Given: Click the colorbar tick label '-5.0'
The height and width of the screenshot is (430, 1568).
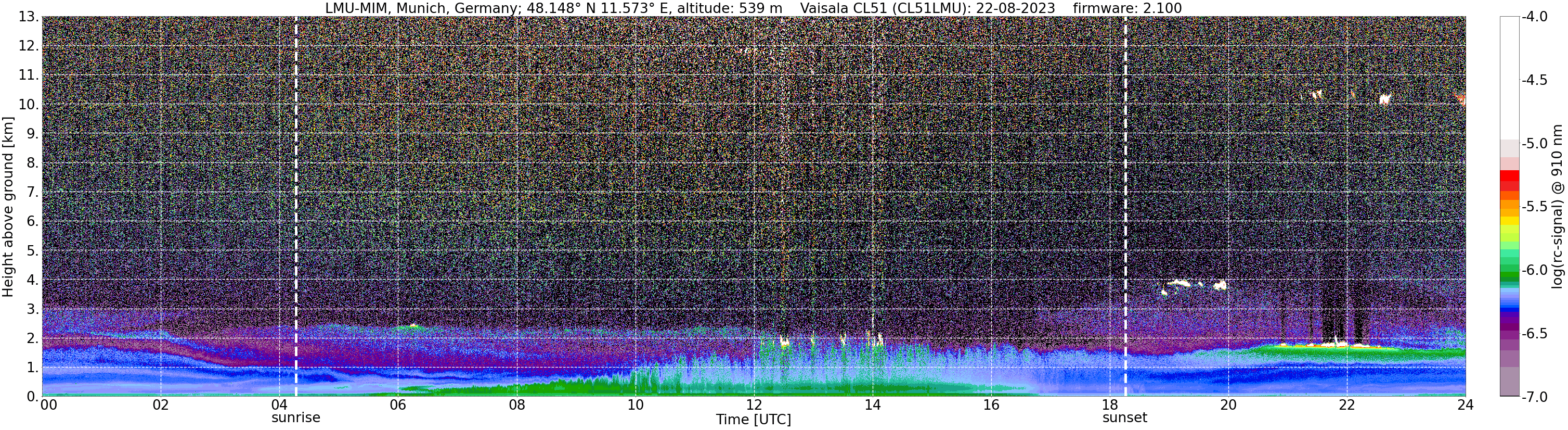Looking at the screenshot, I should pyautogui.click(x=1535, y=143).
